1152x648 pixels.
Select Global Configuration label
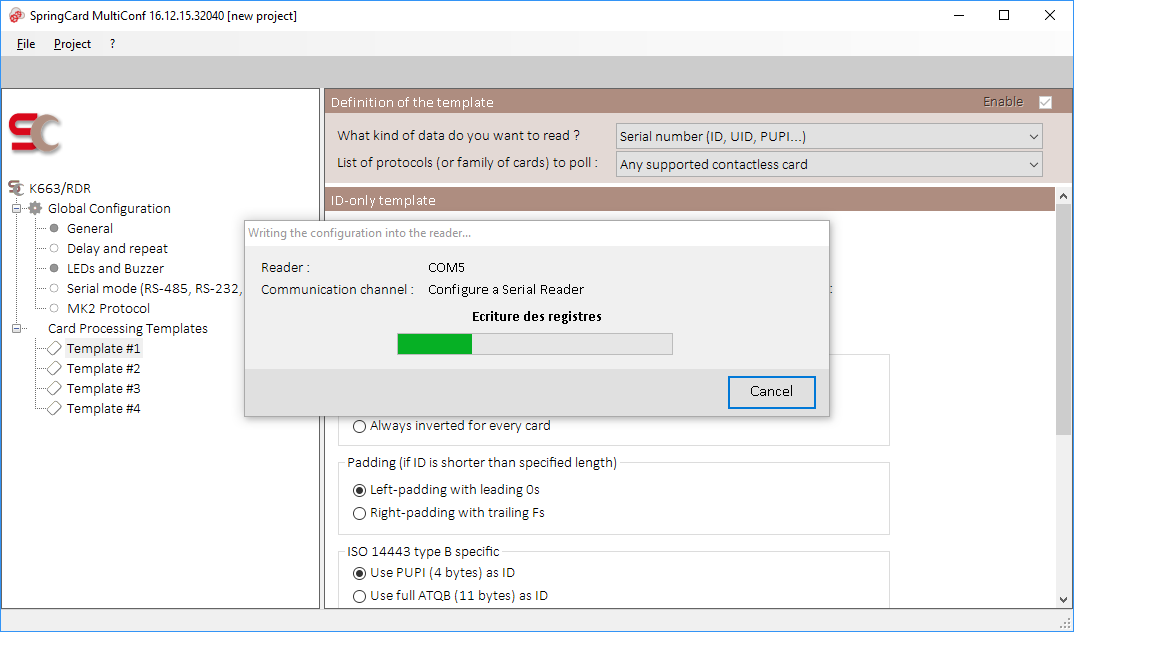pos(109,209)
